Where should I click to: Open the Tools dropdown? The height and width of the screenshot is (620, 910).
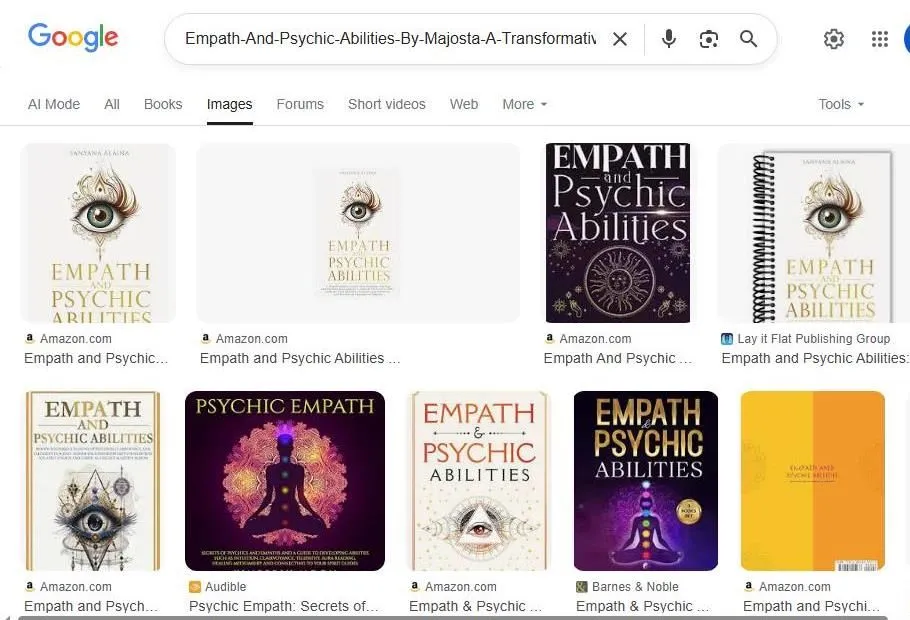click(839, 104)
